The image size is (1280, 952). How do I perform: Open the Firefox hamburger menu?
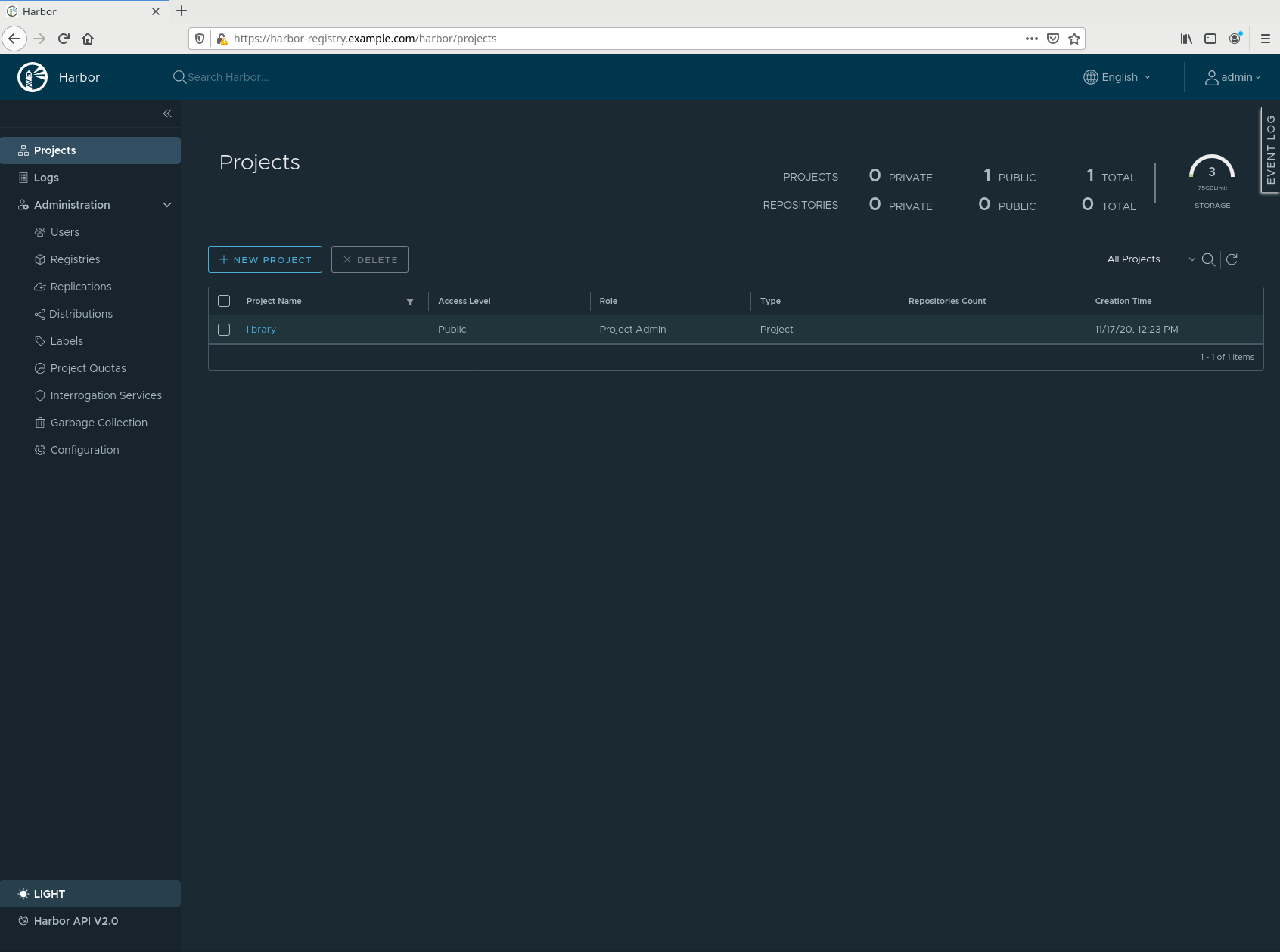[x=1265, y=39]
